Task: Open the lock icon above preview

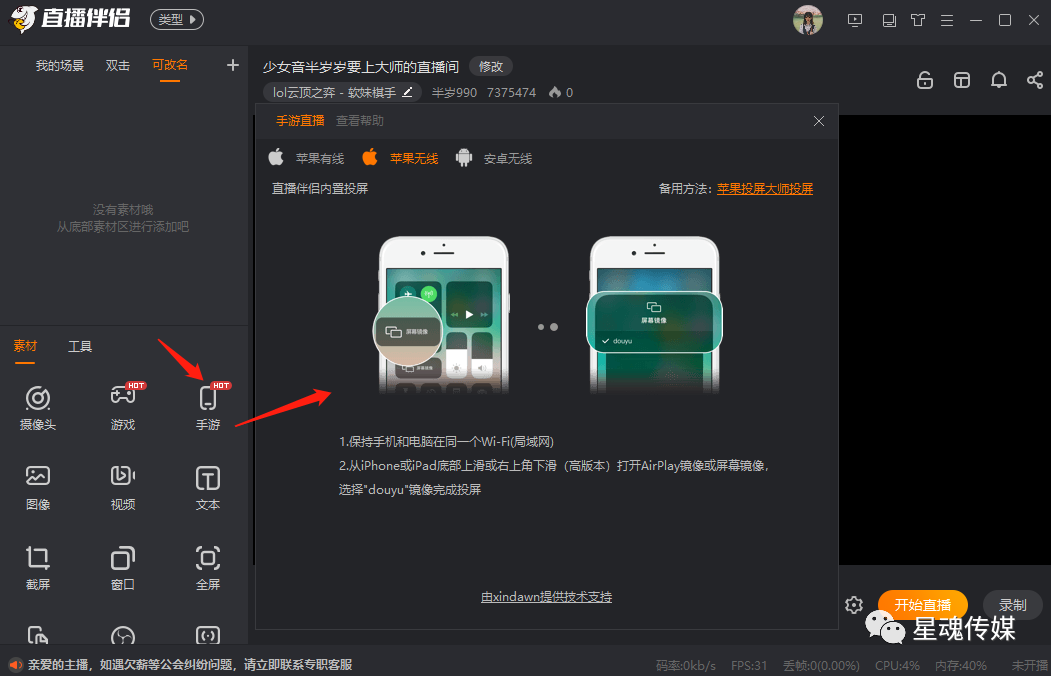Action: (x=925, y=80)
